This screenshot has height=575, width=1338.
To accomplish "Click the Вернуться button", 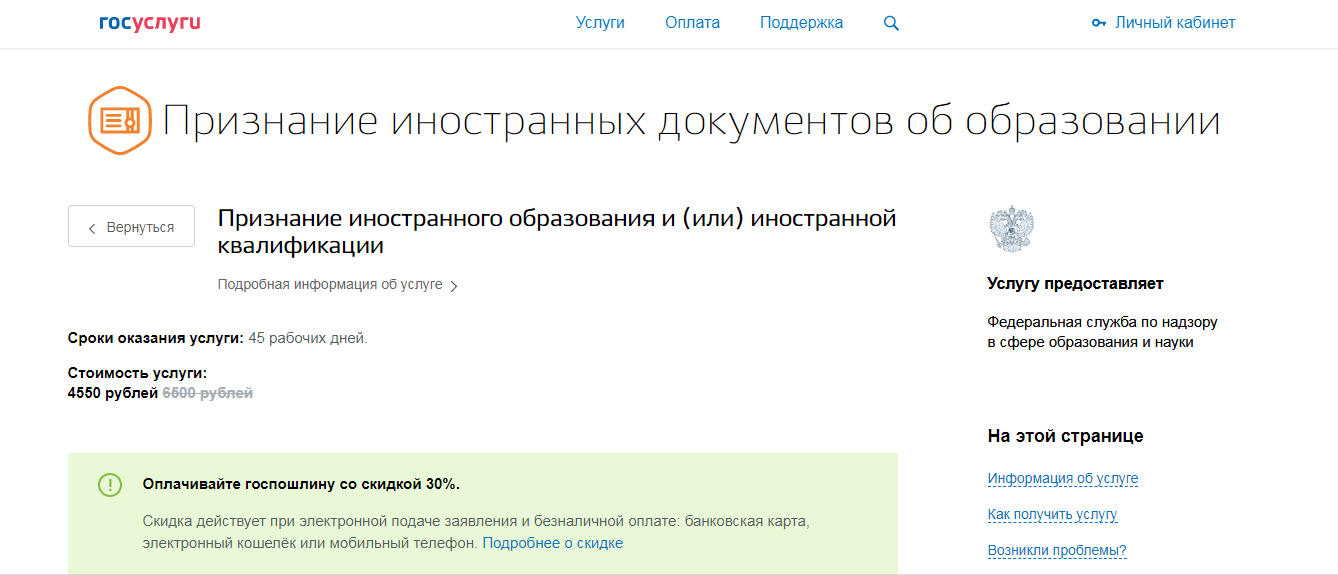I will click(x=131, y=227).
